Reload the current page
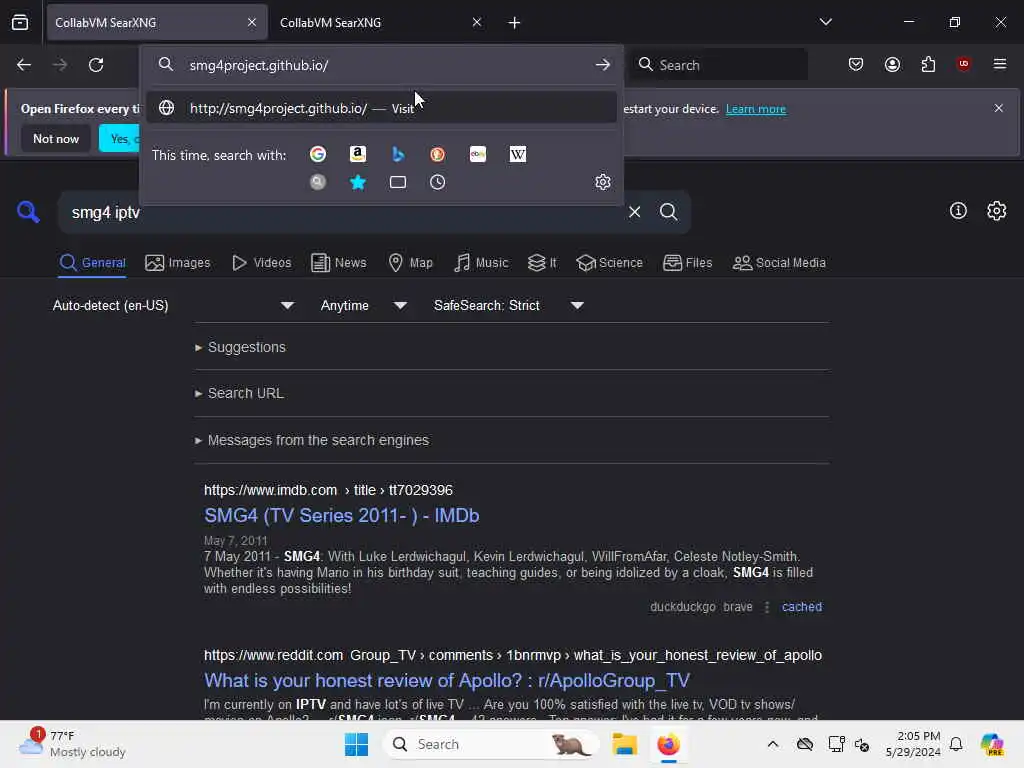The width and height of the screenshot is (1024, 768). [96, 65]
